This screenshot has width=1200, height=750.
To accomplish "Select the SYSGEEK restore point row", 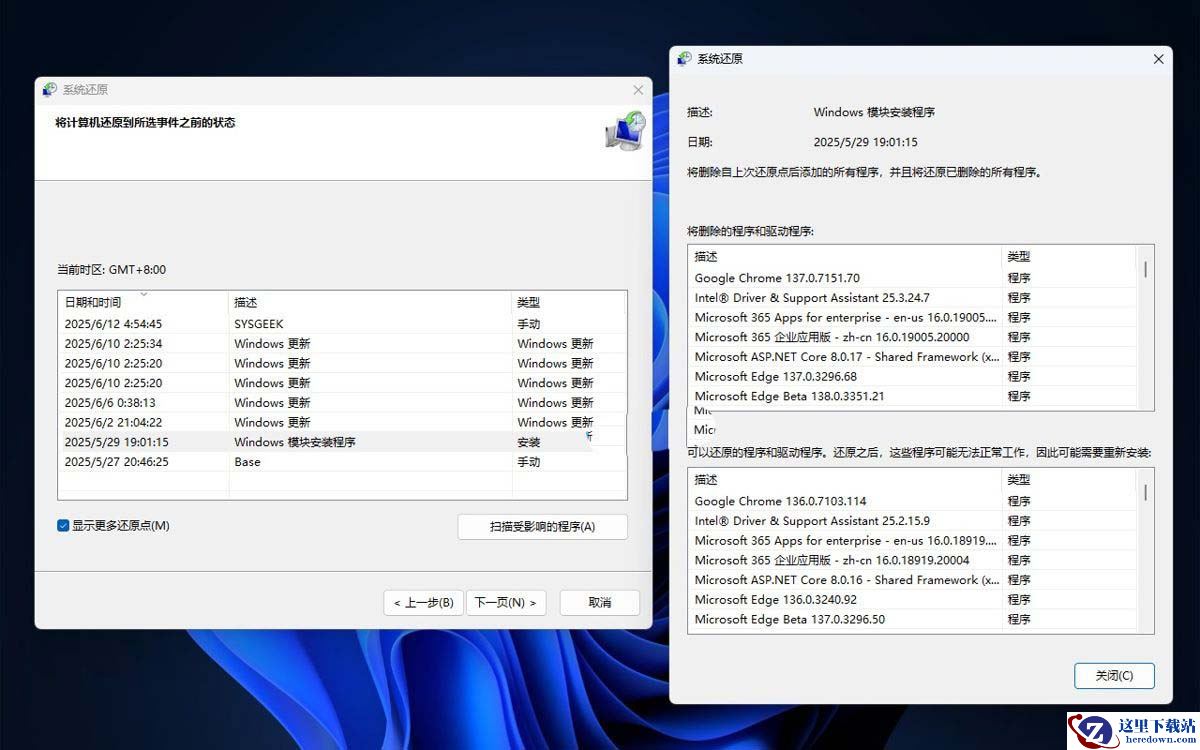I will [342, 324].
